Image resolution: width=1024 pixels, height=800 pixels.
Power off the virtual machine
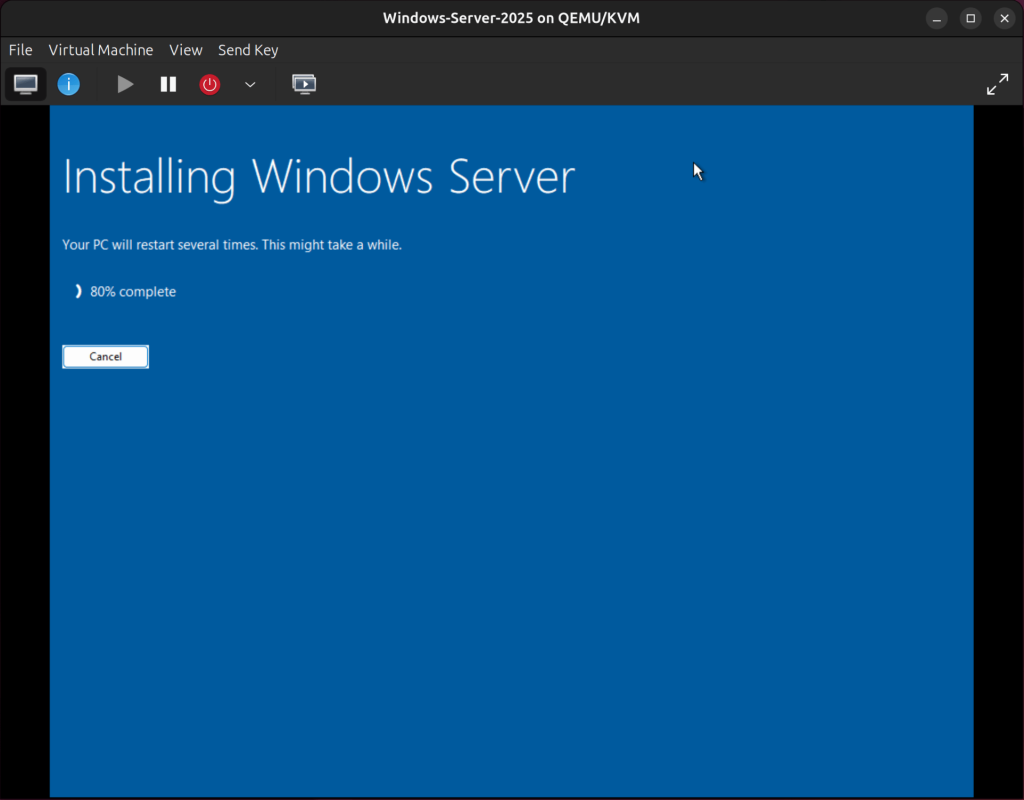pyautogui.click(x=209, y=84)
